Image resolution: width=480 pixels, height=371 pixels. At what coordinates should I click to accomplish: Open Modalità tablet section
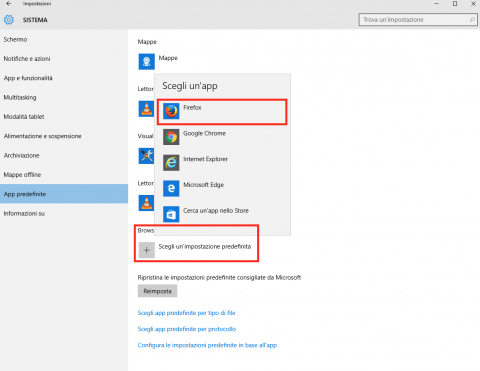(x=64, y=117)
